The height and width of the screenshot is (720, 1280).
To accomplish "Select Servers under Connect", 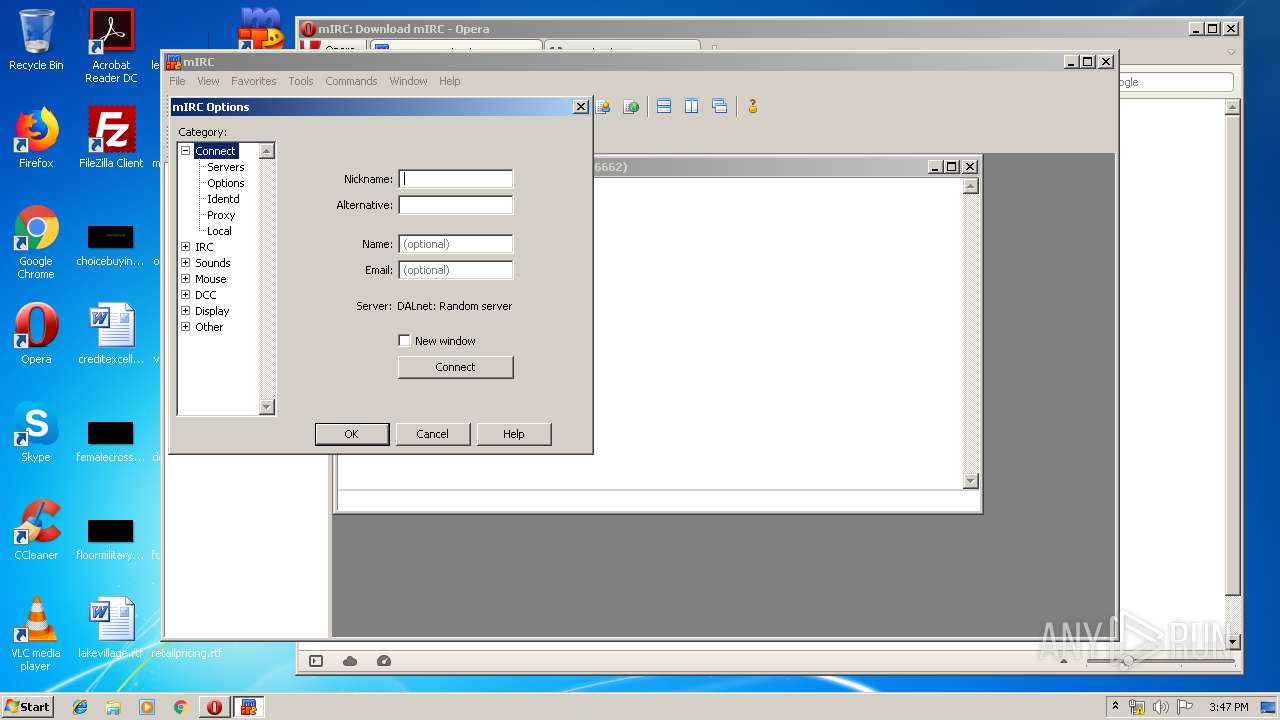I will pyautogui.click(x=226, y=167).
